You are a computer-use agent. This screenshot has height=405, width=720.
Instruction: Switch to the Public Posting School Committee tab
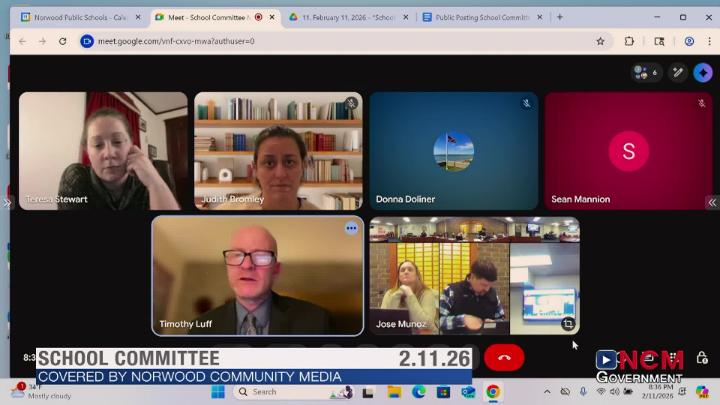coord(476,17)
